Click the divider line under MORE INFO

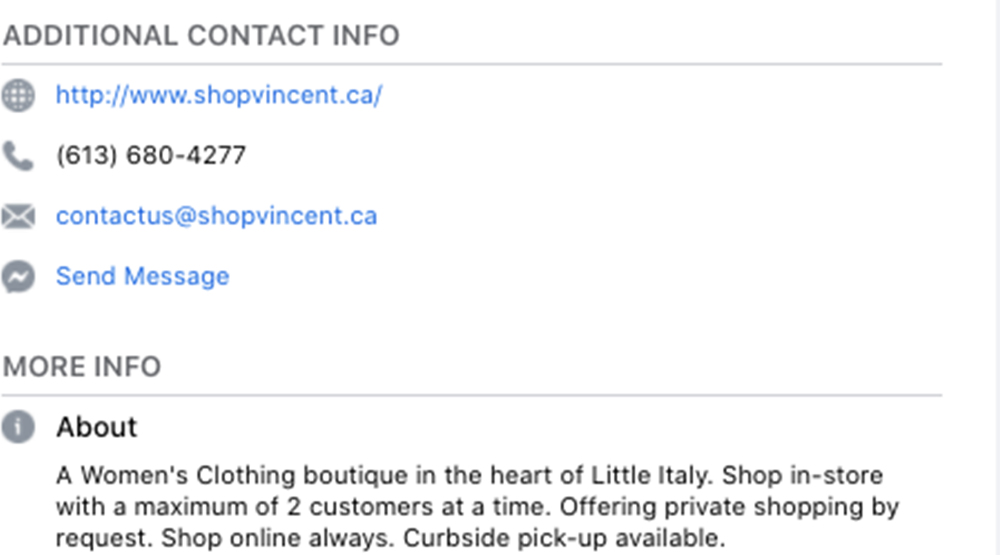472,395
